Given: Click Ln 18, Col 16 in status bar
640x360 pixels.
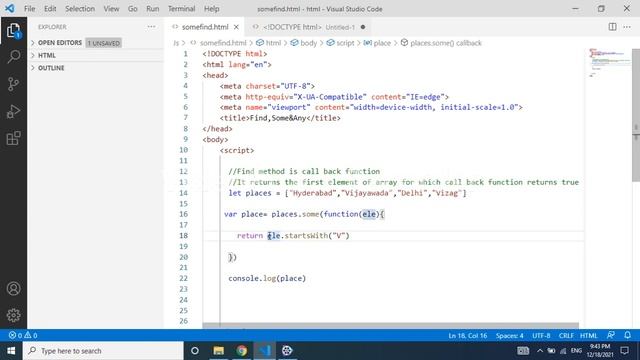Looking at the screenshot, I should [468, 336].
